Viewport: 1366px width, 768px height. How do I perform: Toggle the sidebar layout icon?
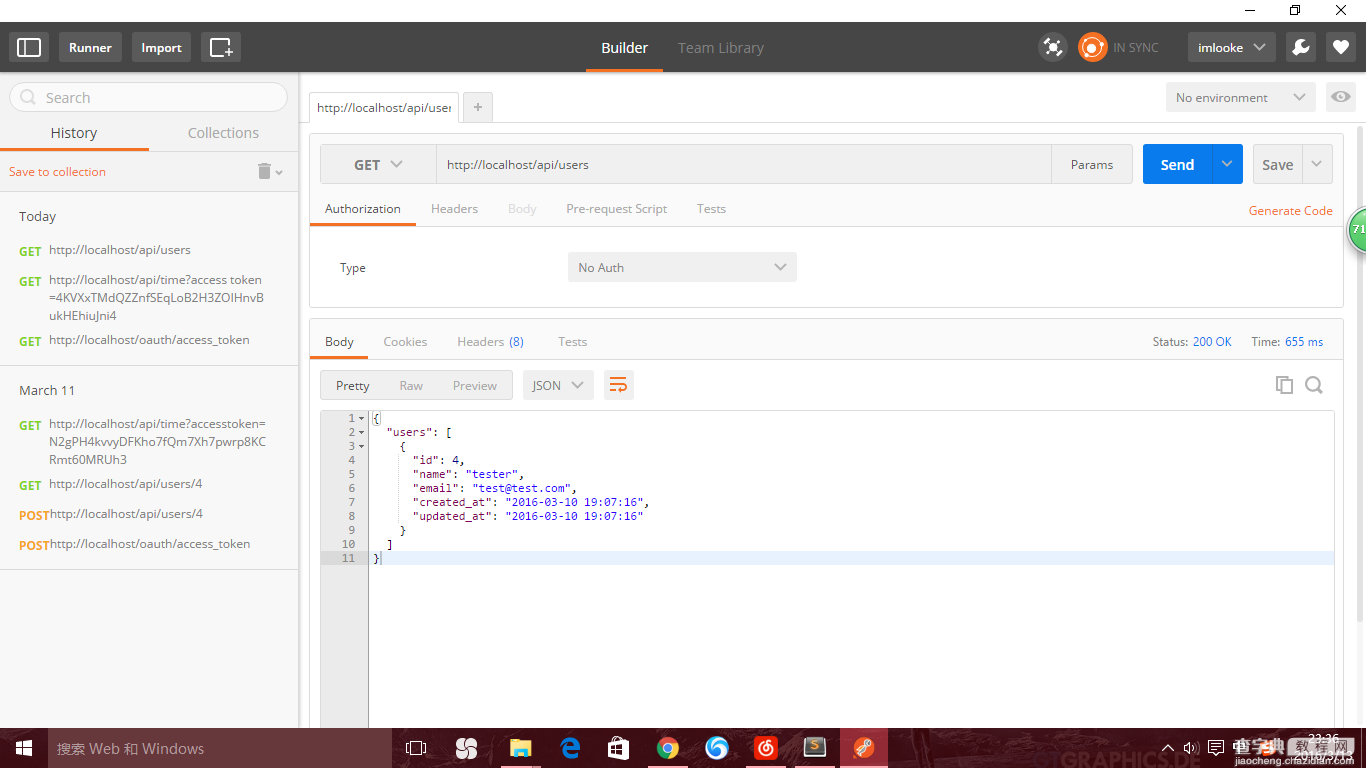[29, 47]
